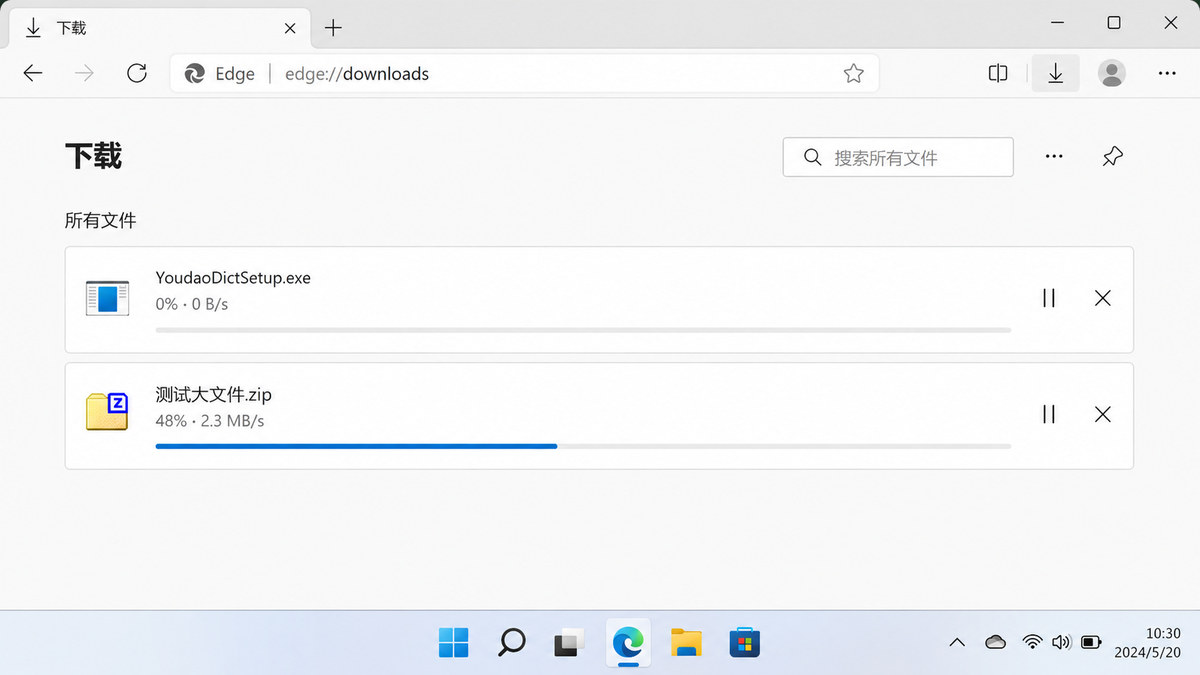Cancel the YoudaoDictSetup.exe download
The image size is (1200, 675).
point(1103,298)
